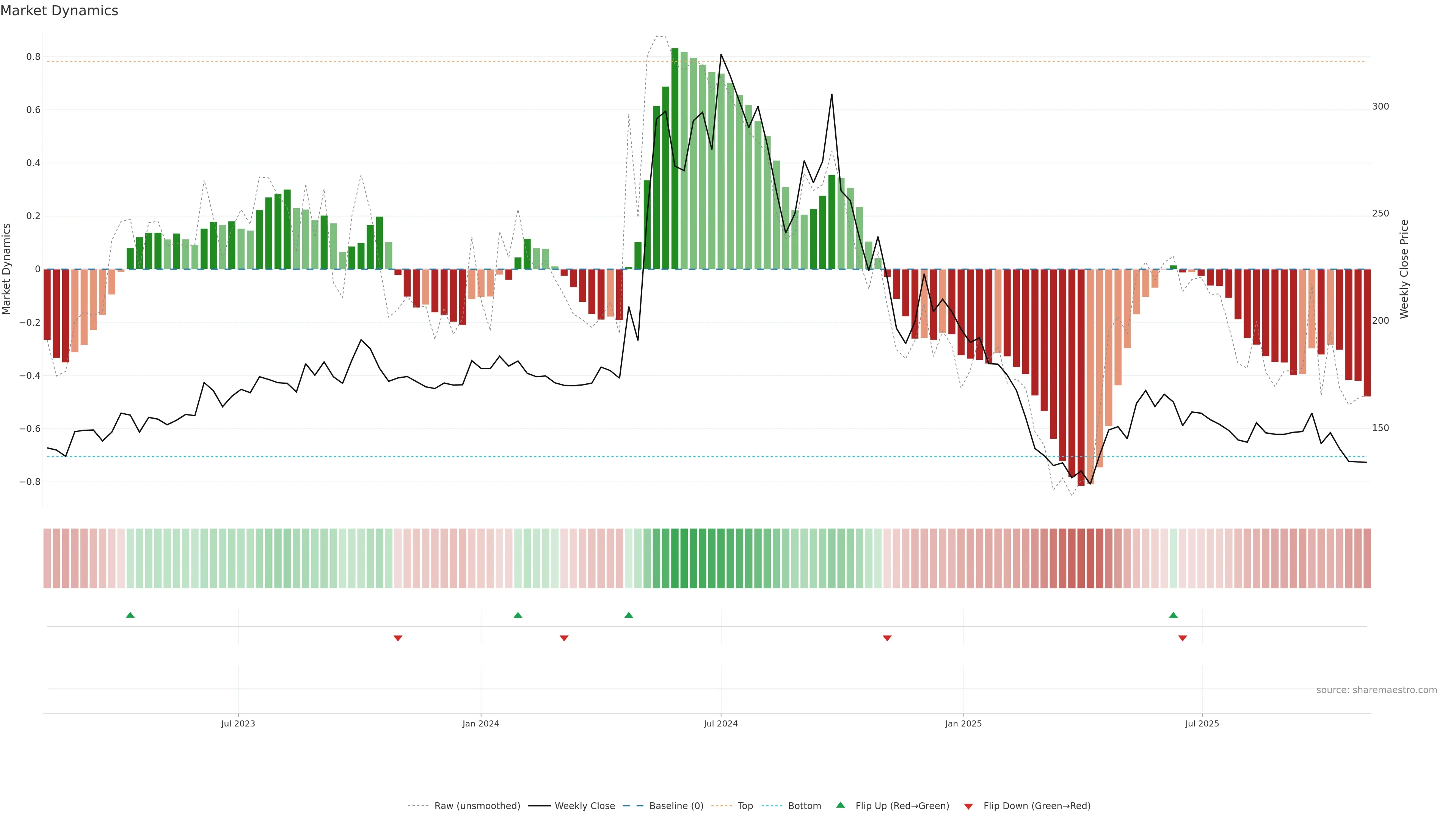1456x819 pixels.
Task: Toggle the Baseline (0) legend entry
Action: coord(676,806)
